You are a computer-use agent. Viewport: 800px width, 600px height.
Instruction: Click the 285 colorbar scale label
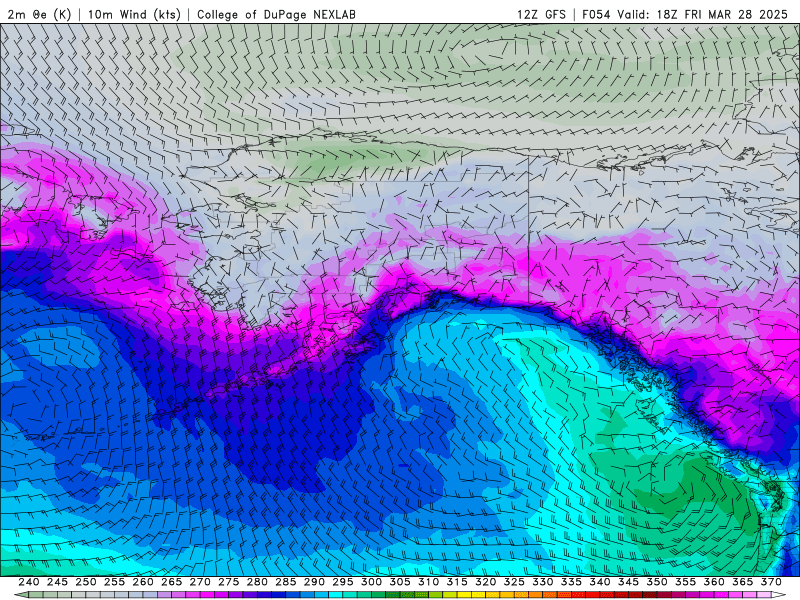tap(286, 582)
